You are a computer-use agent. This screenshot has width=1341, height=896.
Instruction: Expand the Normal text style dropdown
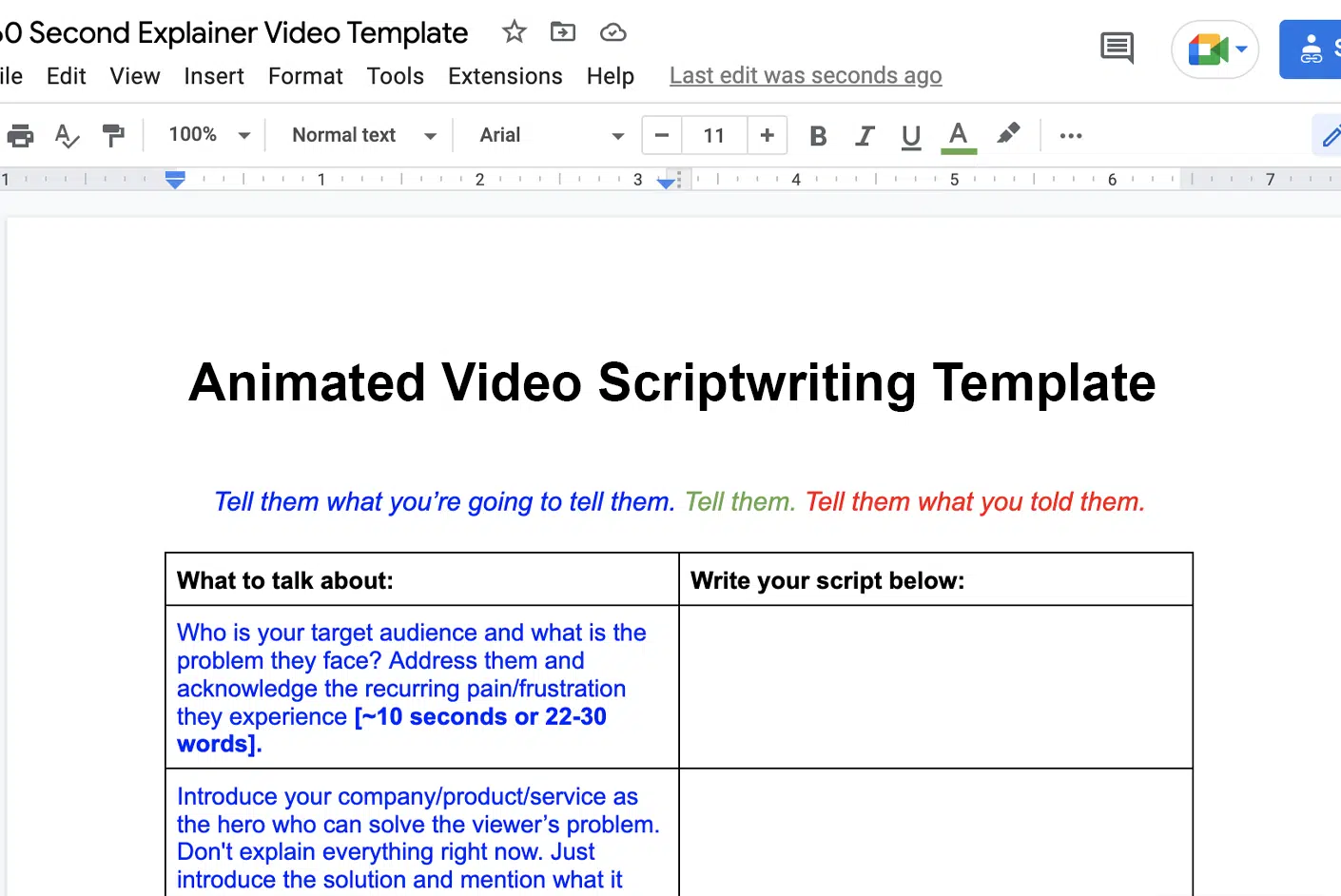click(x=364, y=135)
